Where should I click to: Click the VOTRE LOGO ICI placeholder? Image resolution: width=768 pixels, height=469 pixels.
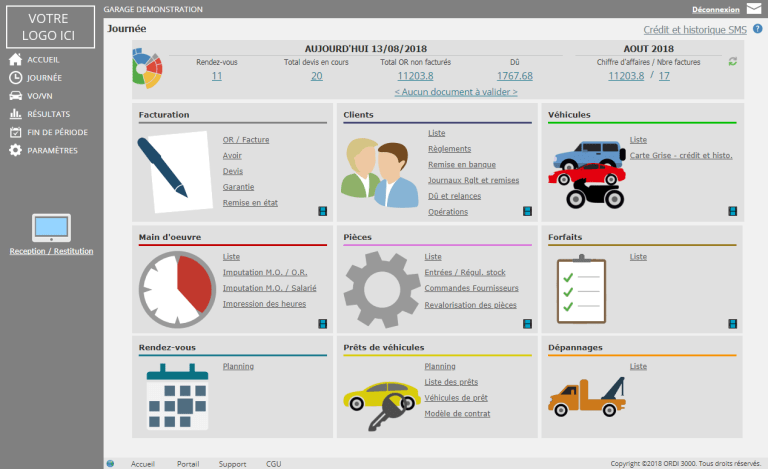click(x=51, y=27)
